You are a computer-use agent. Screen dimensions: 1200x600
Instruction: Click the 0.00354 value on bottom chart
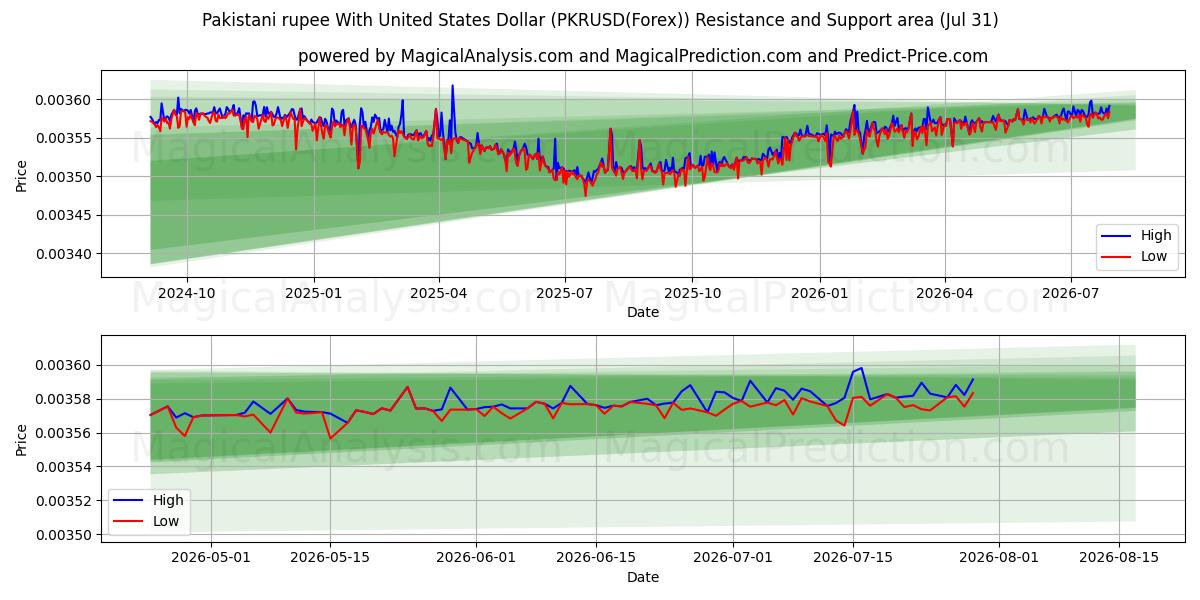coord(65,467)
